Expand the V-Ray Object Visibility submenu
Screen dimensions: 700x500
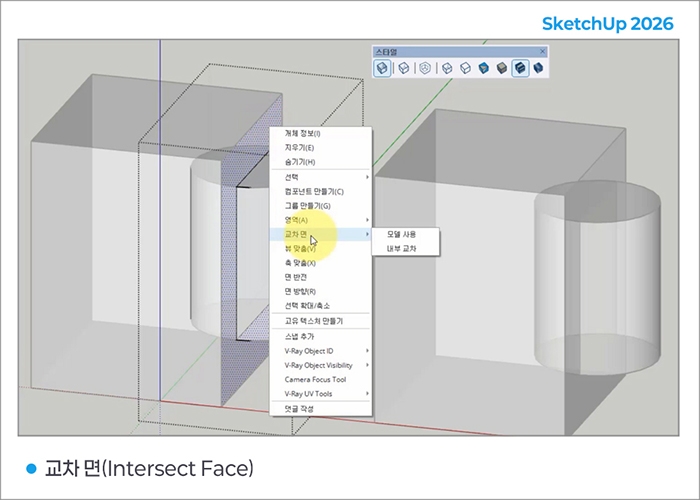coord(321,365)
